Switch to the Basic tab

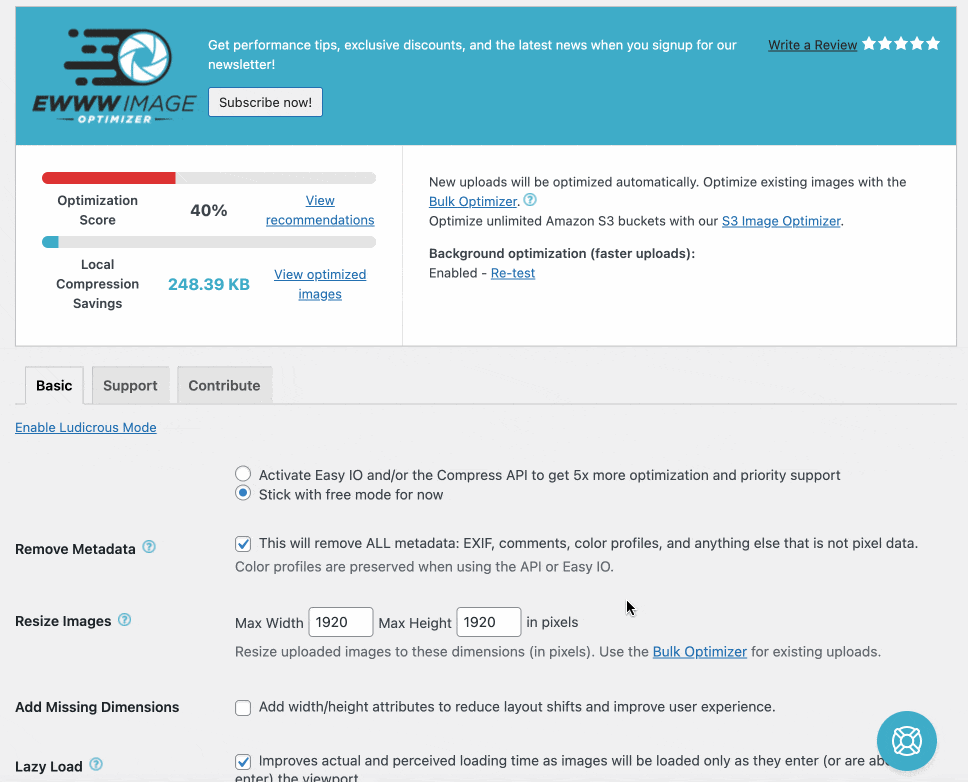54,385
